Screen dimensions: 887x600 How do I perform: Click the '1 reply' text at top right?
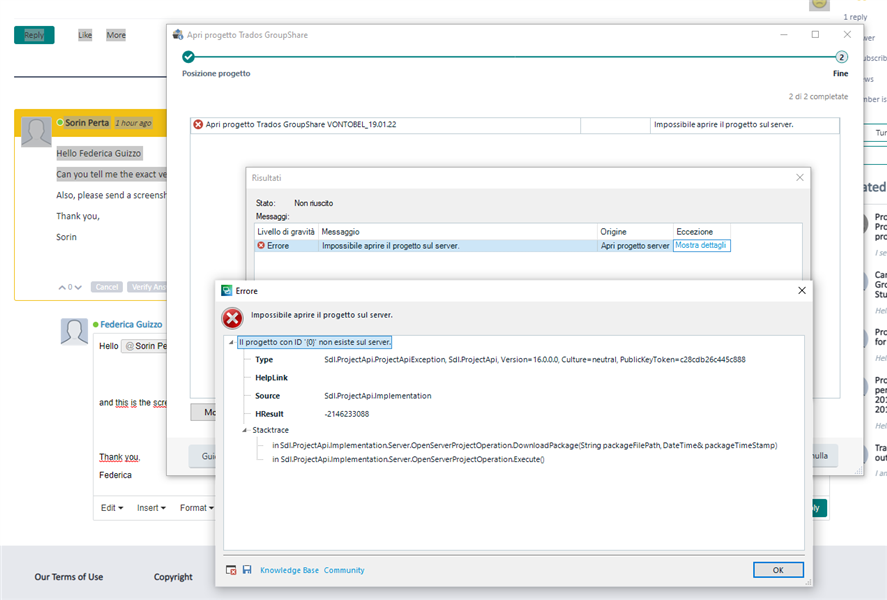tap(855, 17)
